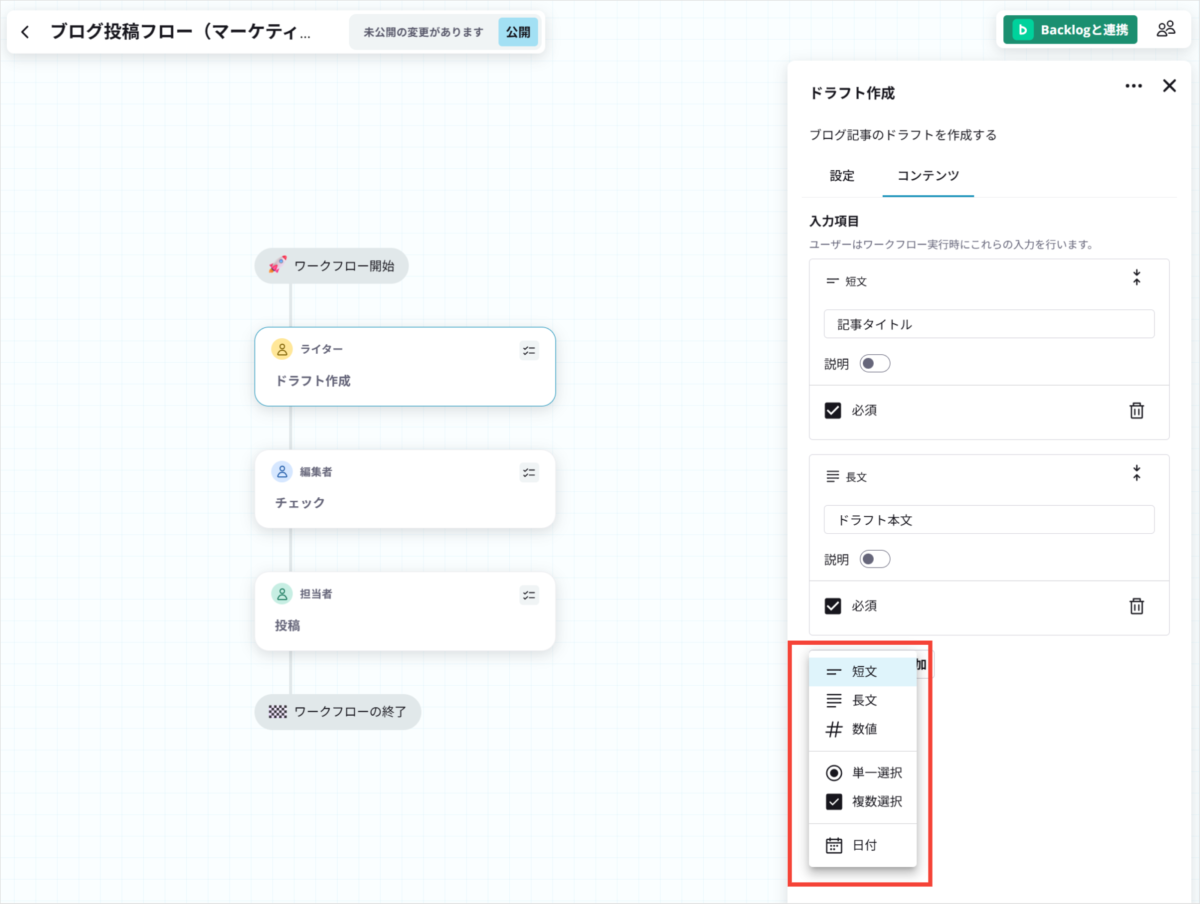Open the three-dot more menu in panel

click(x=1133, y=86)
